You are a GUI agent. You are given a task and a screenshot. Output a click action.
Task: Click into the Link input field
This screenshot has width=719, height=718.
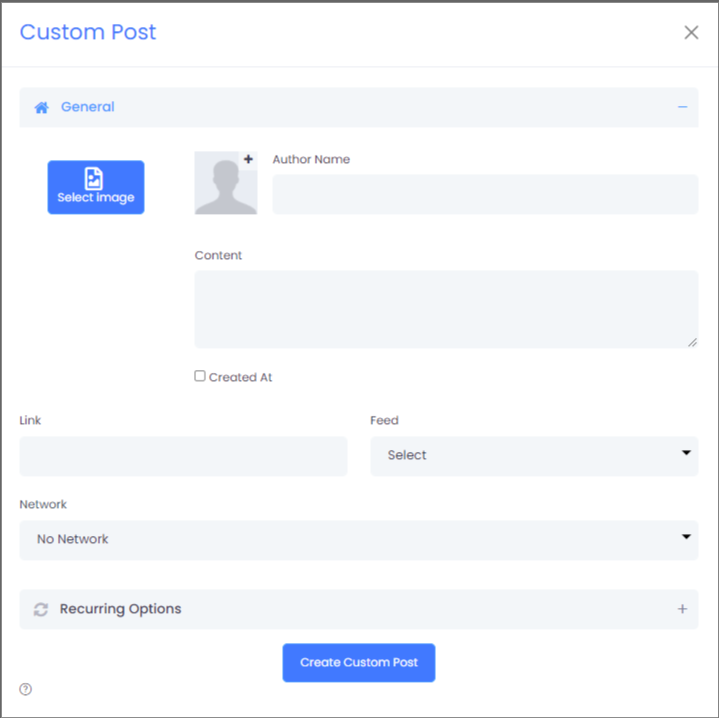183,456
